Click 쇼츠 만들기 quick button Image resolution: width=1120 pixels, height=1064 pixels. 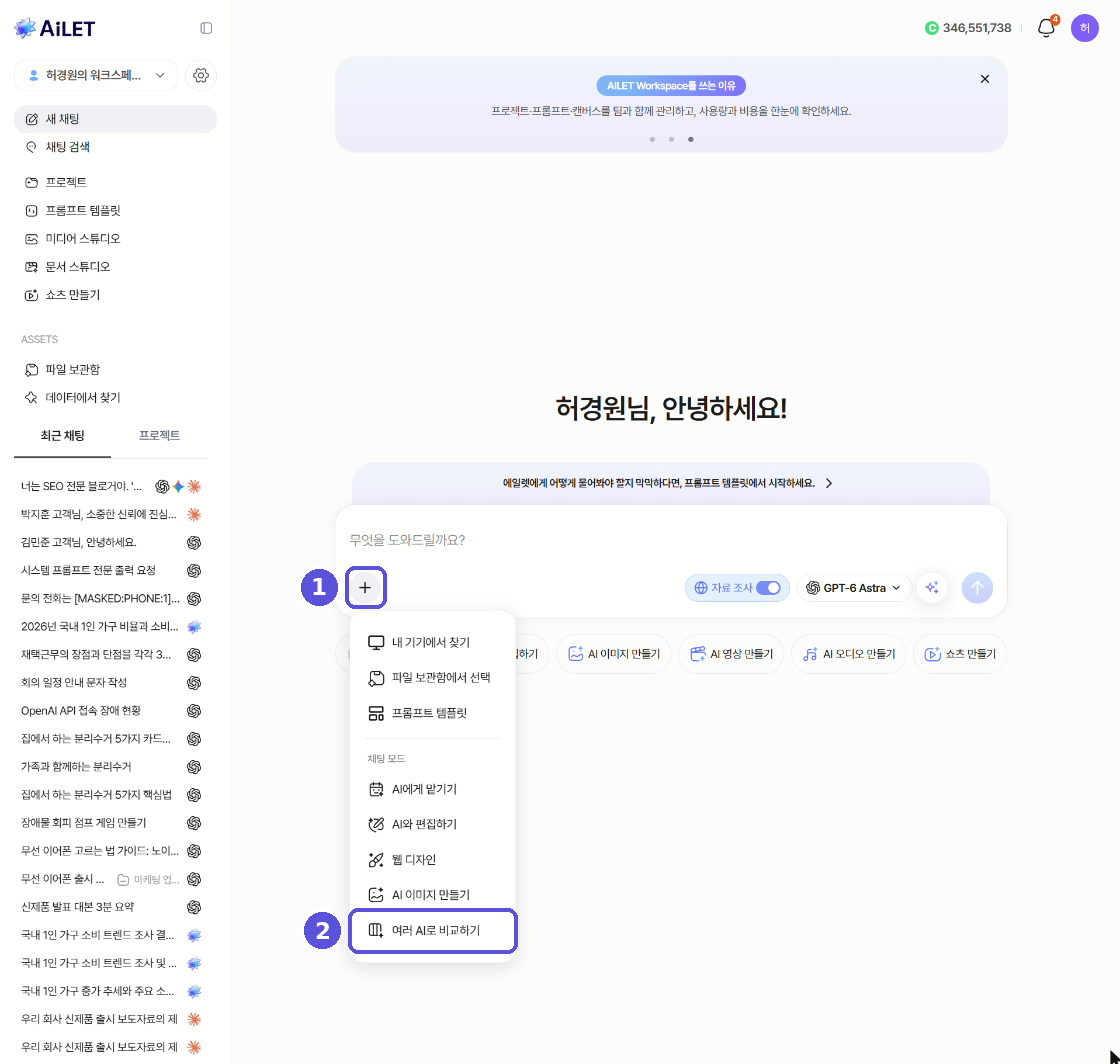coord(960,653)
